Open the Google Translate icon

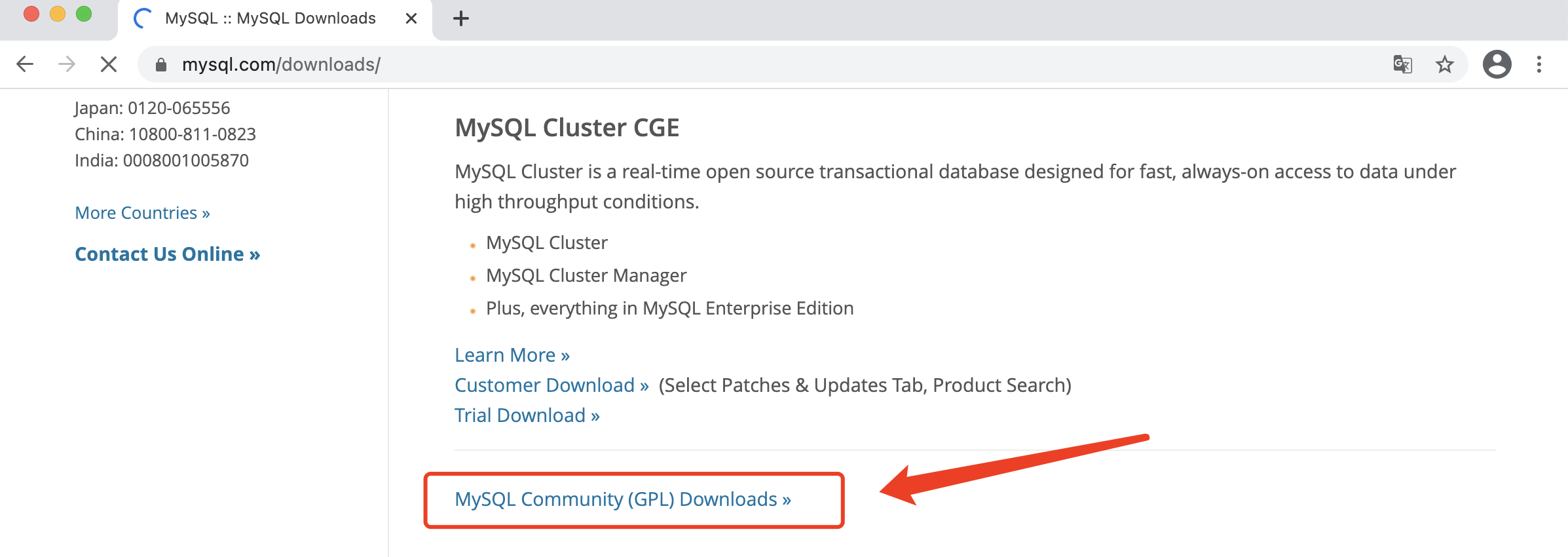click(x=1402, y=64)
